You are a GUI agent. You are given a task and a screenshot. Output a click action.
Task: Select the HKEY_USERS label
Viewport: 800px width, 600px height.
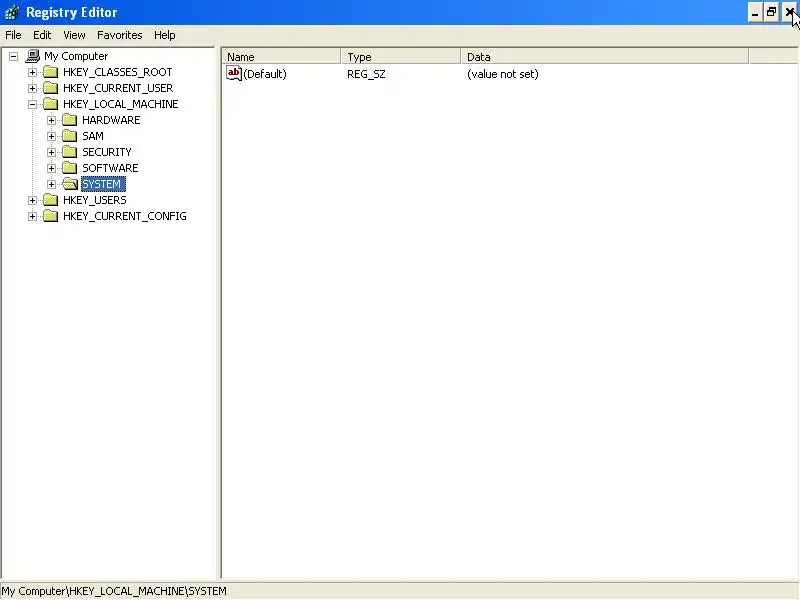(x=94, y=200)
